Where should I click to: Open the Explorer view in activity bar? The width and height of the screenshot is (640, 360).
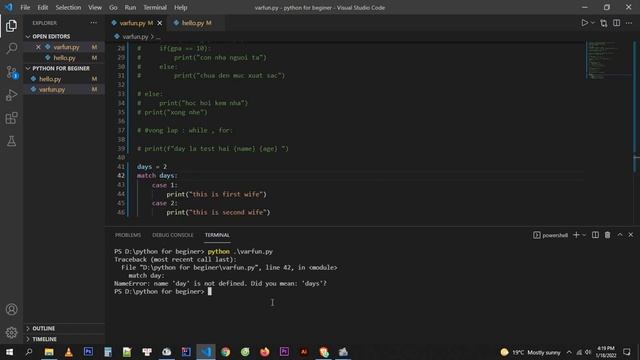coord(11,26)
